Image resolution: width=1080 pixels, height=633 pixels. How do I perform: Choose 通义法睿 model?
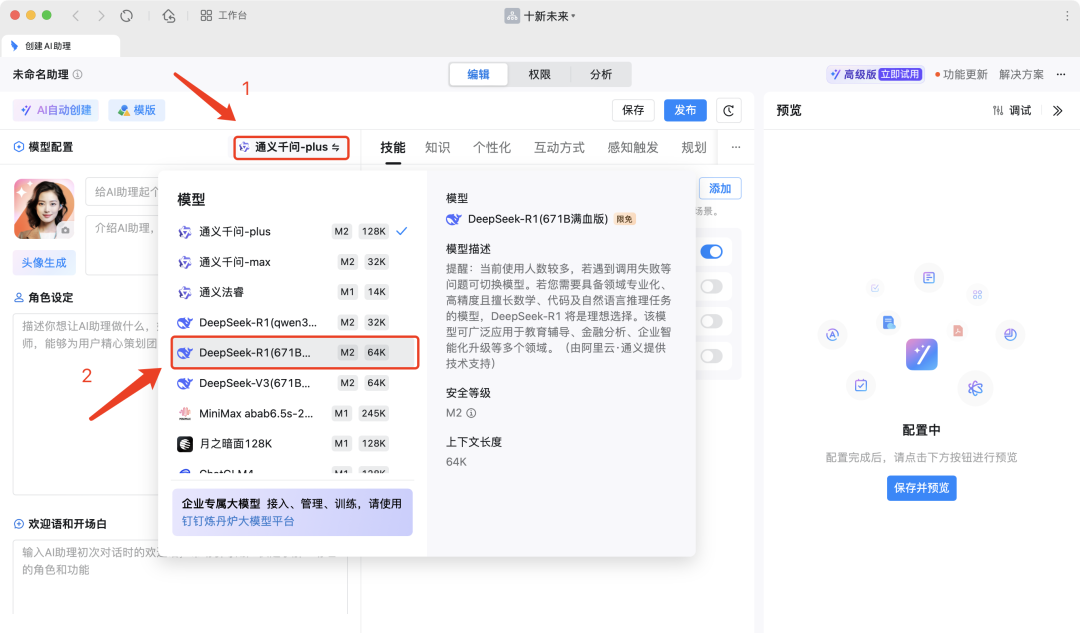293,292
